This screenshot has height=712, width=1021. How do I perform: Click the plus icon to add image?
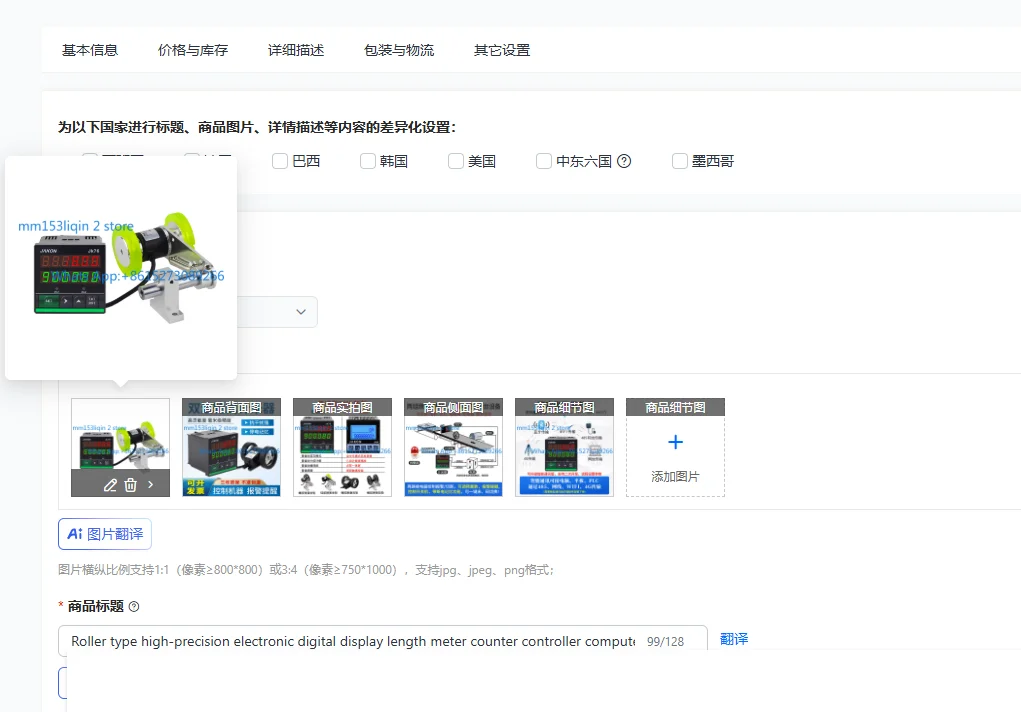(675, 442)
